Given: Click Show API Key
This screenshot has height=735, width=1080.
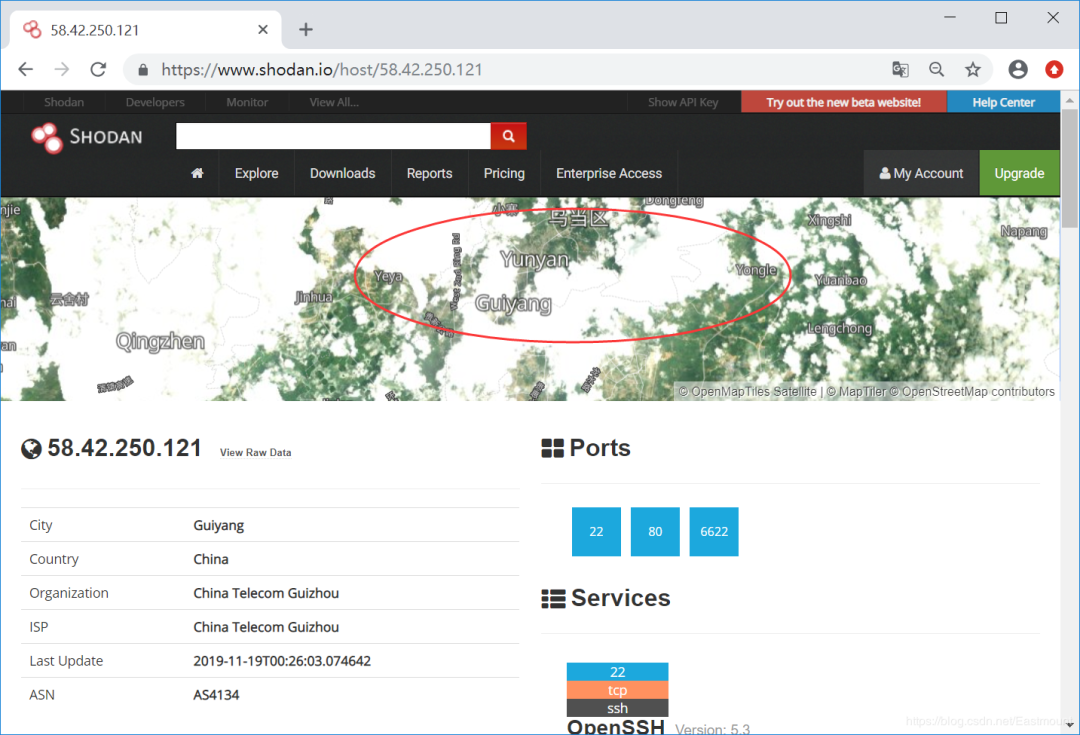Looking at the screenshot, I should [x=683, y=102].
